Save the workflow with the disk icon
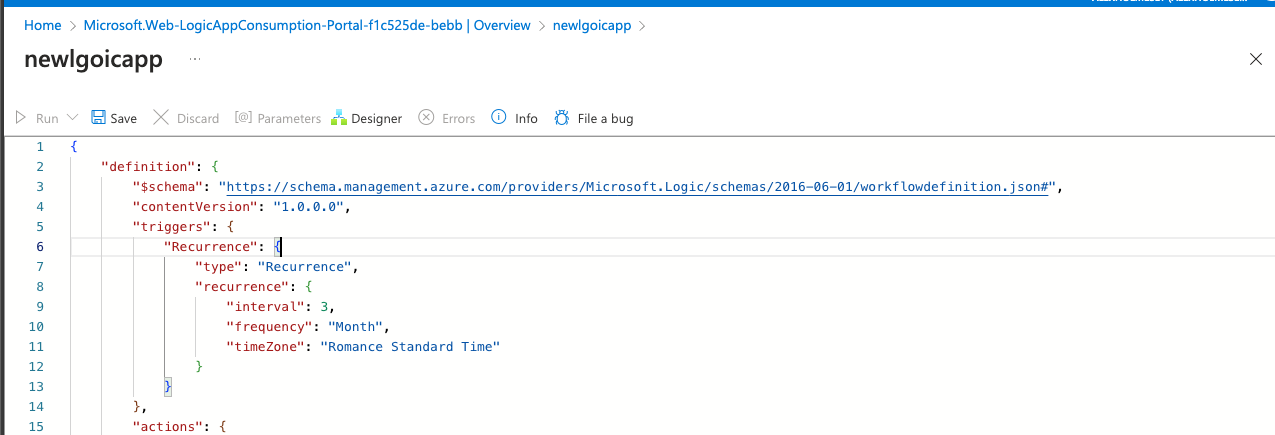Screen dimensions: 1275x435 99,118
